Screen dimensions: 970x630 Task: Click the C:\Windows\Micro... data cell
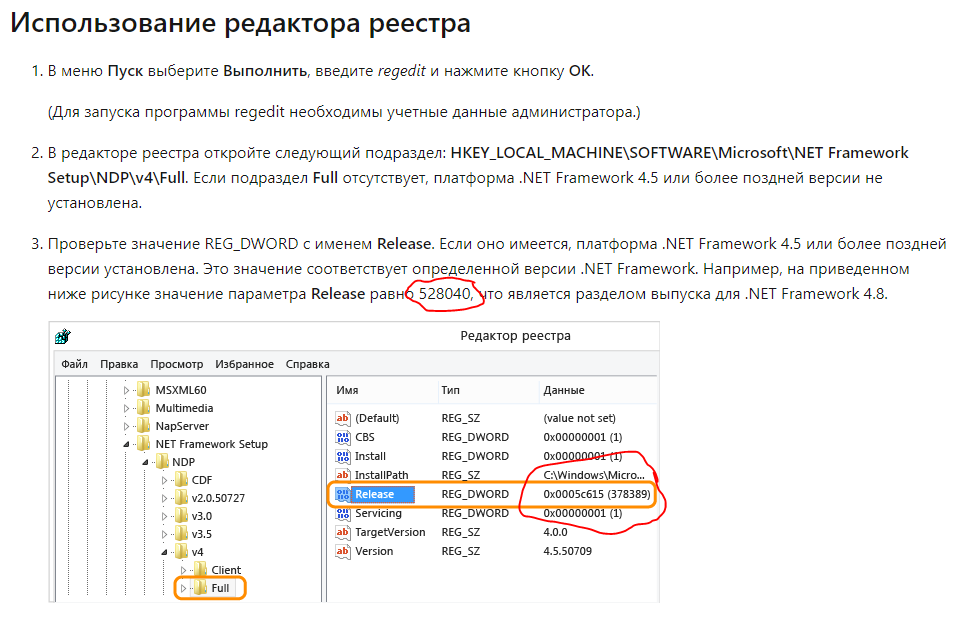(x=594, y=475)
